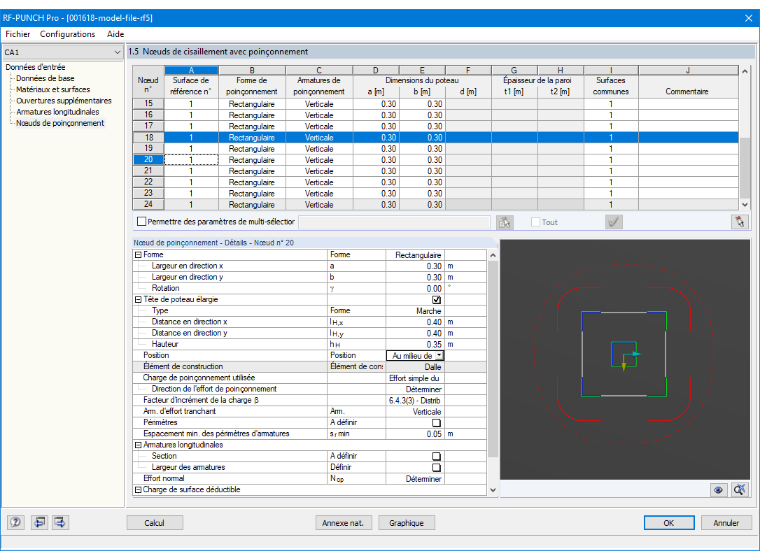This screenshot has width=760, height=560.
Task: Click 'Élément de construction' value 'Dalle'
Action: click(414, 367)
